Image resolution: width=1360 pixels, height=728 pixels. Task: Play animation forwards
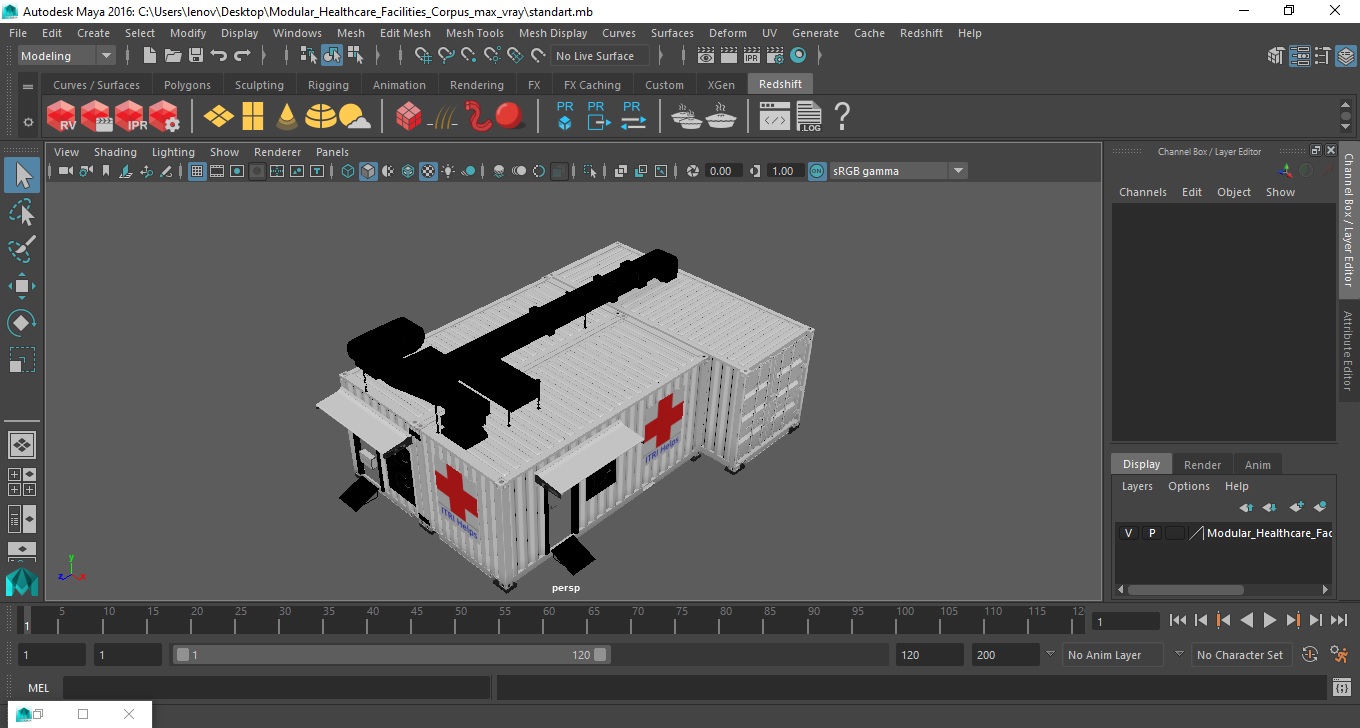(x=1269, y=621)
